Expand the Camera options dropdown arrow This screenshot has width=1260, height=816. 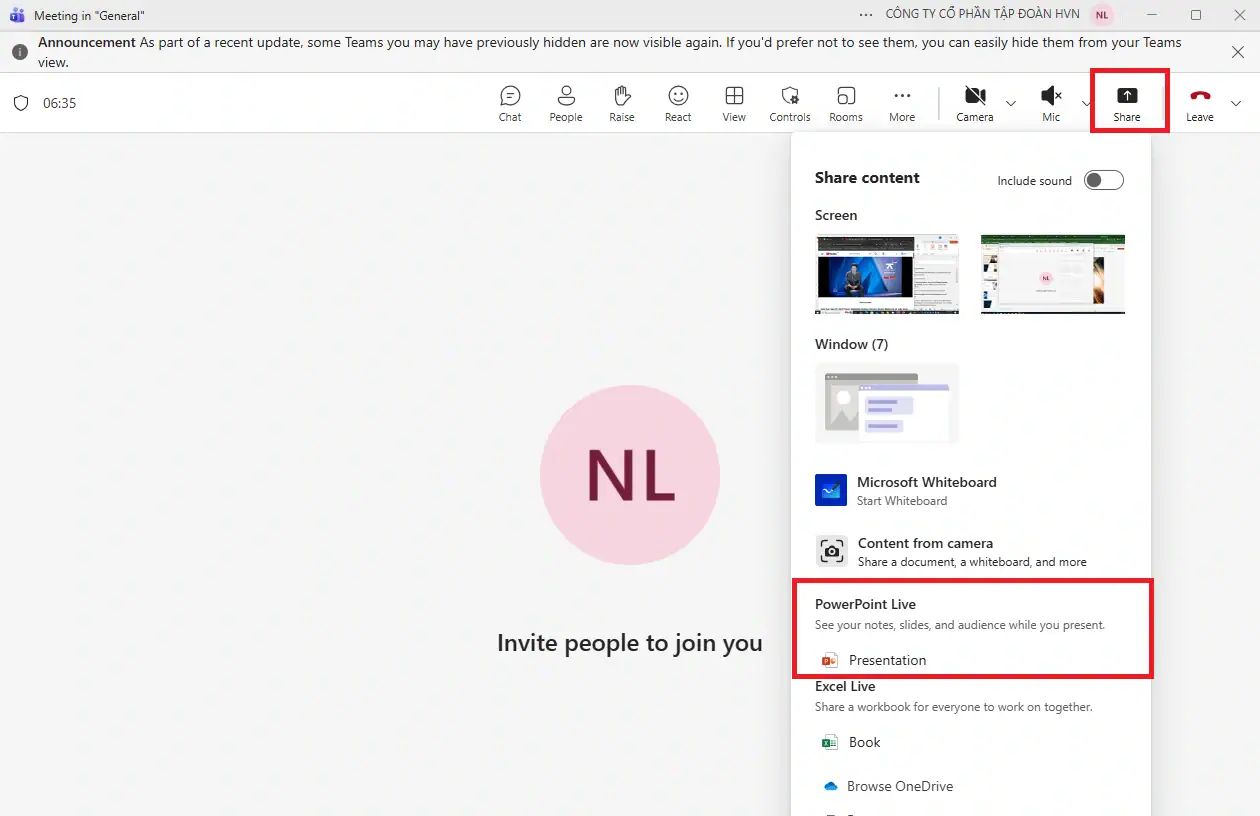coord(1011,103)
